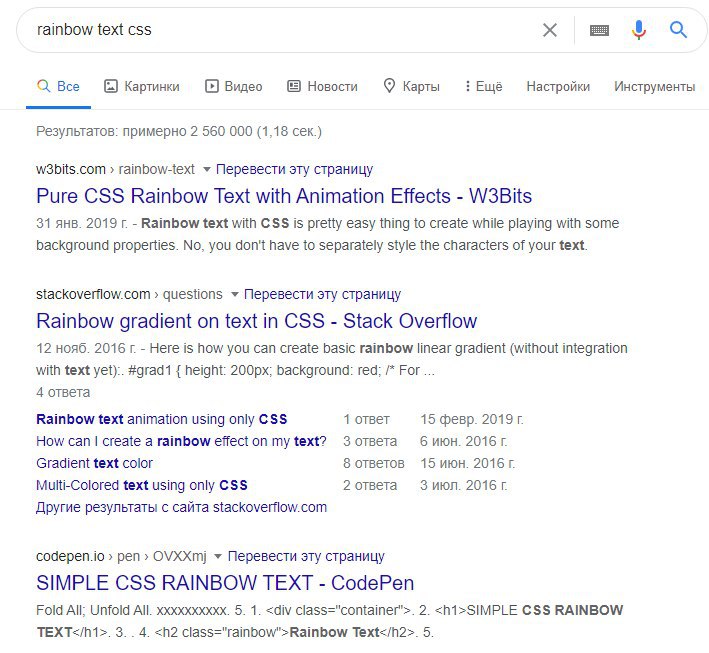This screenshot has height=653, width=709.
Task: Open 'Pure CSS Rainbow Text with Animation Effects'
Action: coord(284,196)
